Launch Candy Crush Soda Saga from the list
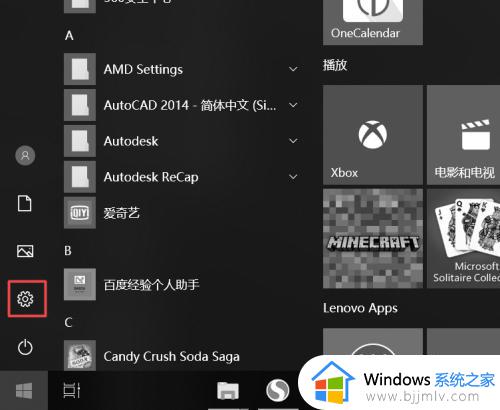This screenshot has width=500, height=410. pos(172,357)
